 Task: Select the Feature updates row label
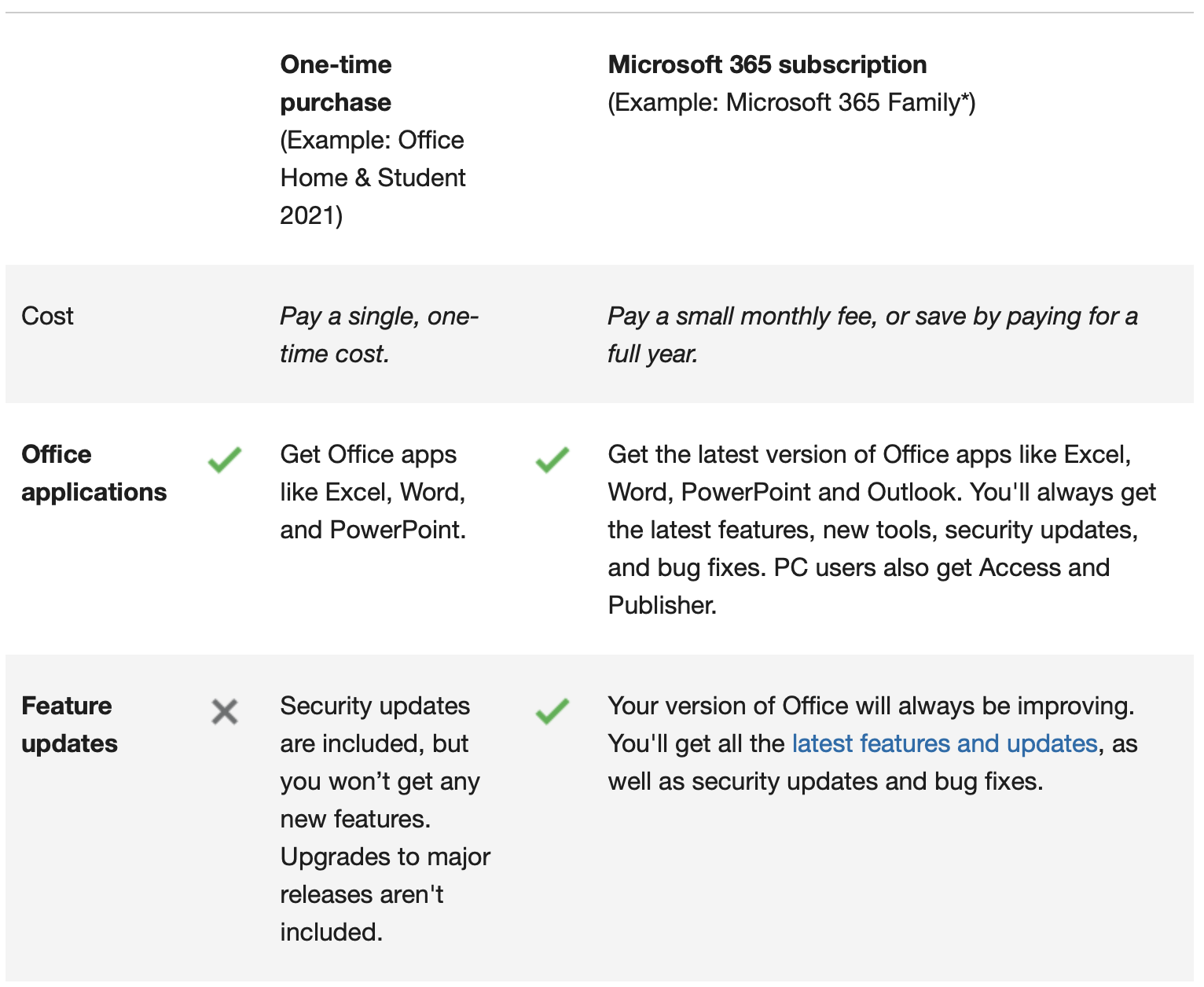point(69,725)
